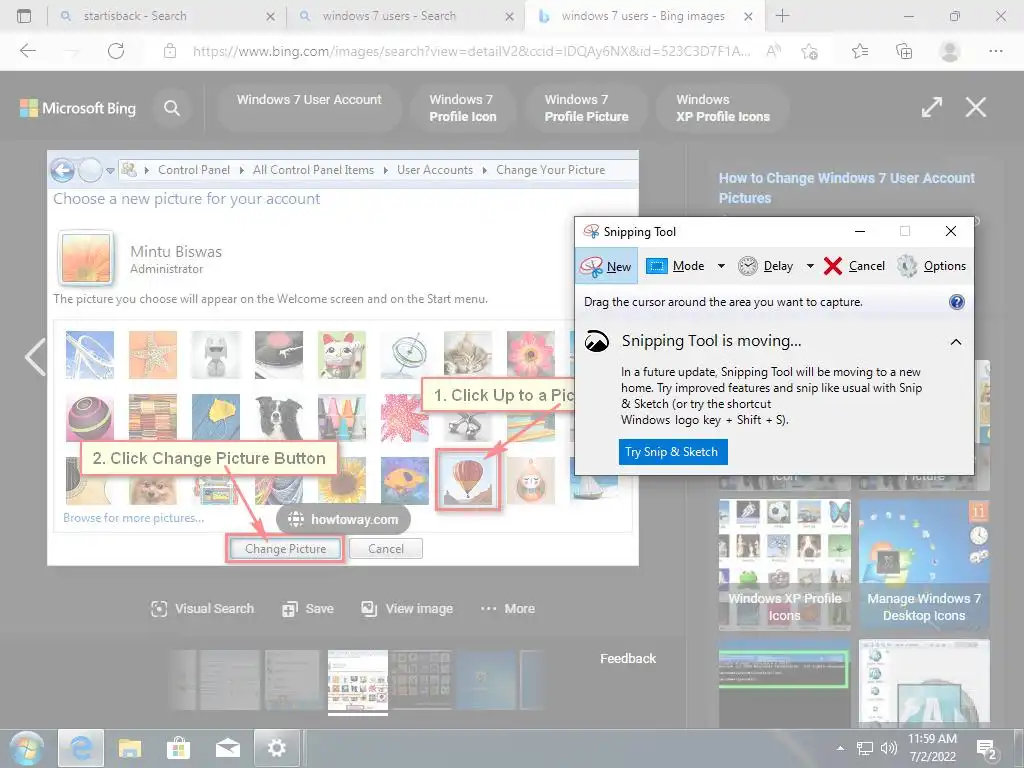Close the Bing image detail view
Viewport: 1024px width, 768px height.
976,107
